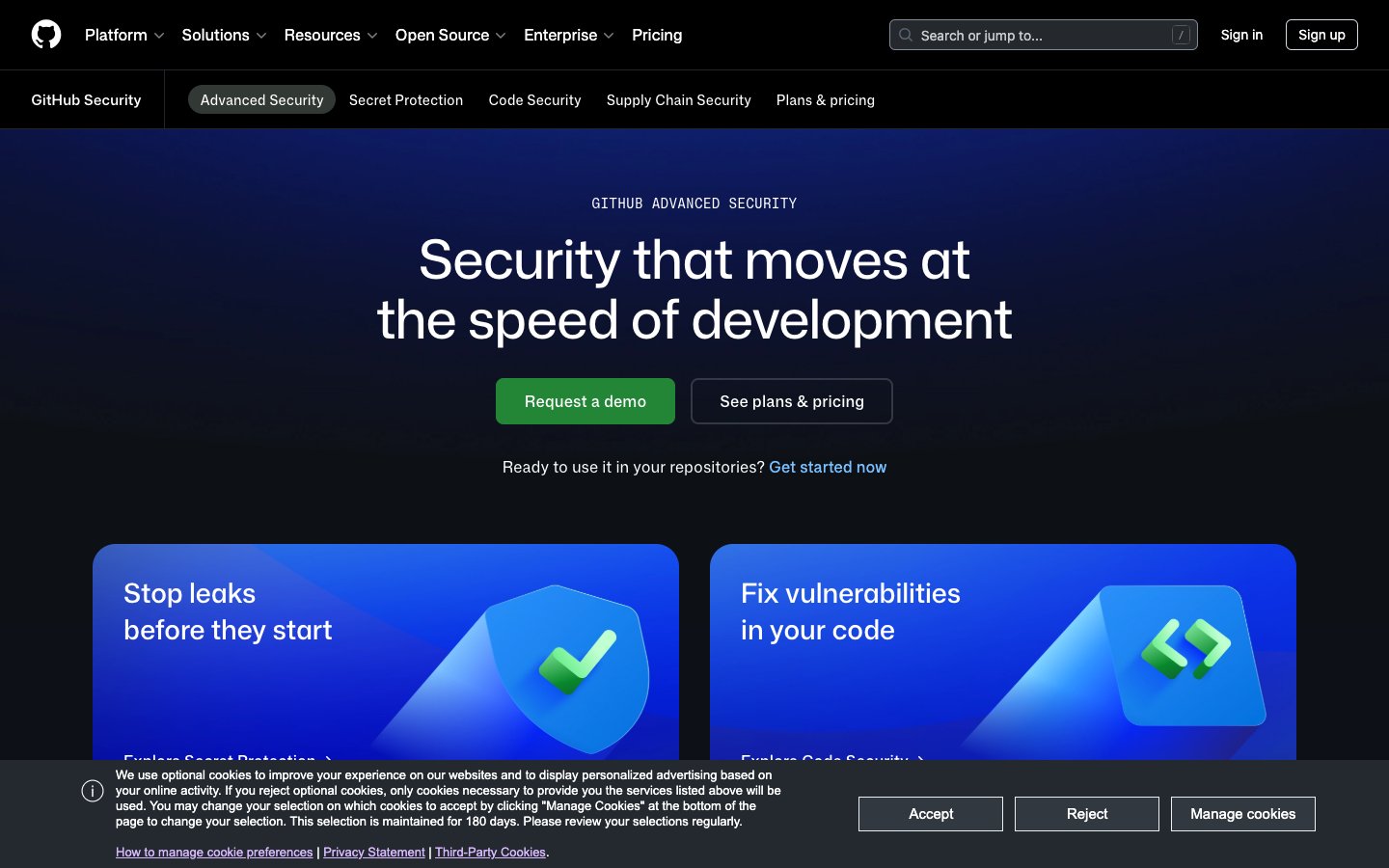Image resolution: width=1389 pixels, height=868 pixels.
Task: Expand the Solutions dropdown
Action: pos(215,35)
